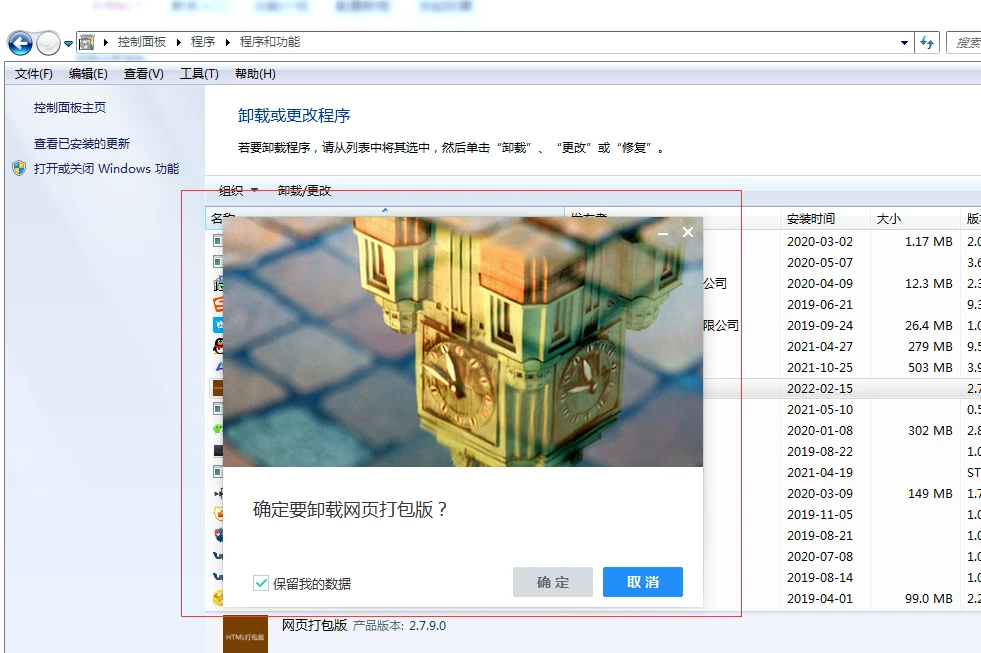Open the 查看(V) menu
This screenshot has width=981, height=653.
point(144,74)
